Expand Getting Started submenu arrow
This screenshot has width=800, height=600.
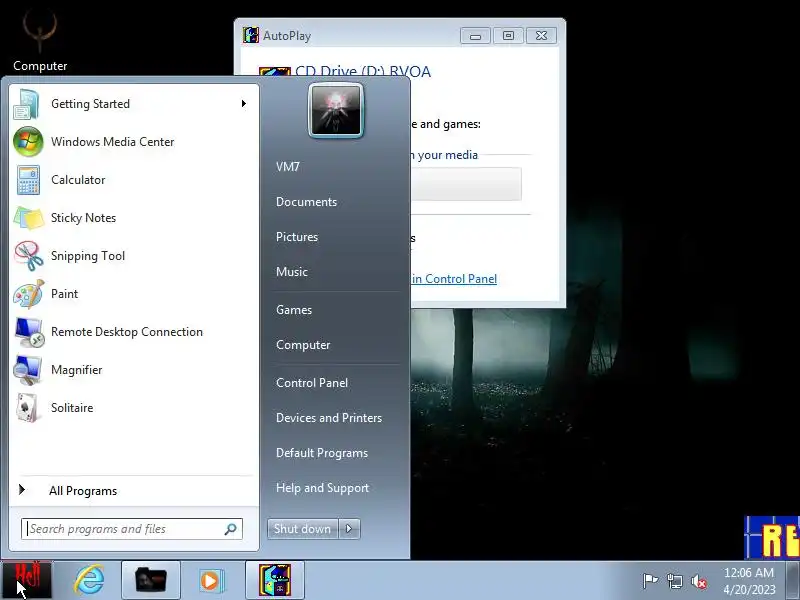coord(244,104)
